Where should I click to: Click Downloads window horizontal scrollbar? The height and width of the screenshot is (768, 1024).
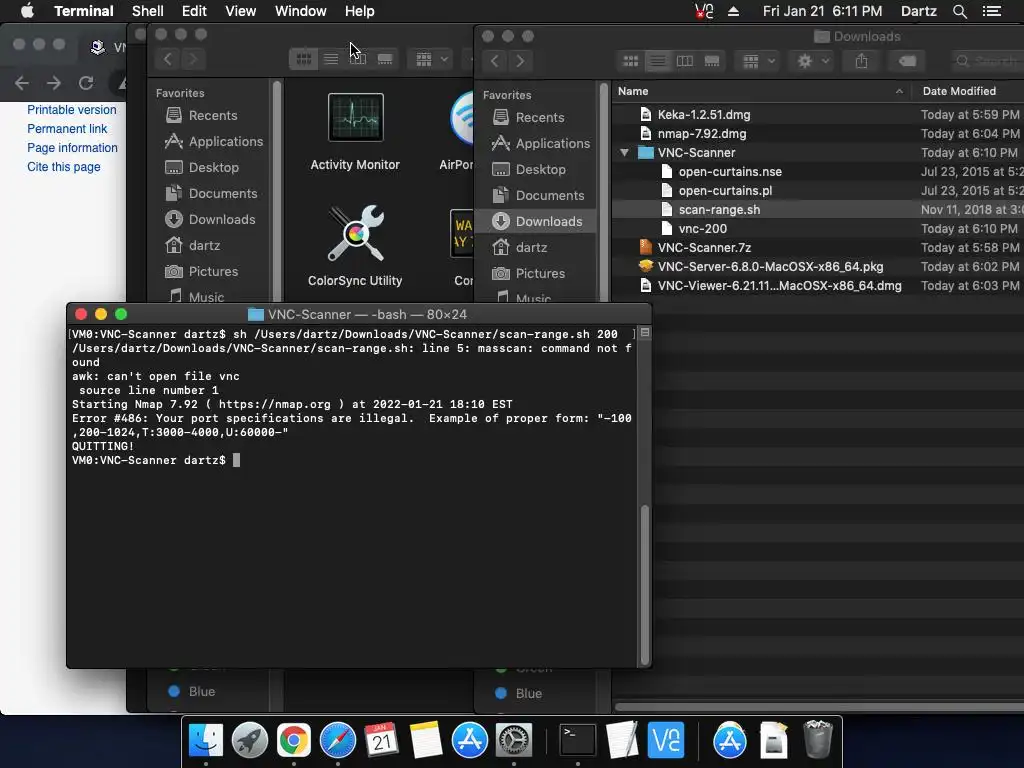pos(819,707)
